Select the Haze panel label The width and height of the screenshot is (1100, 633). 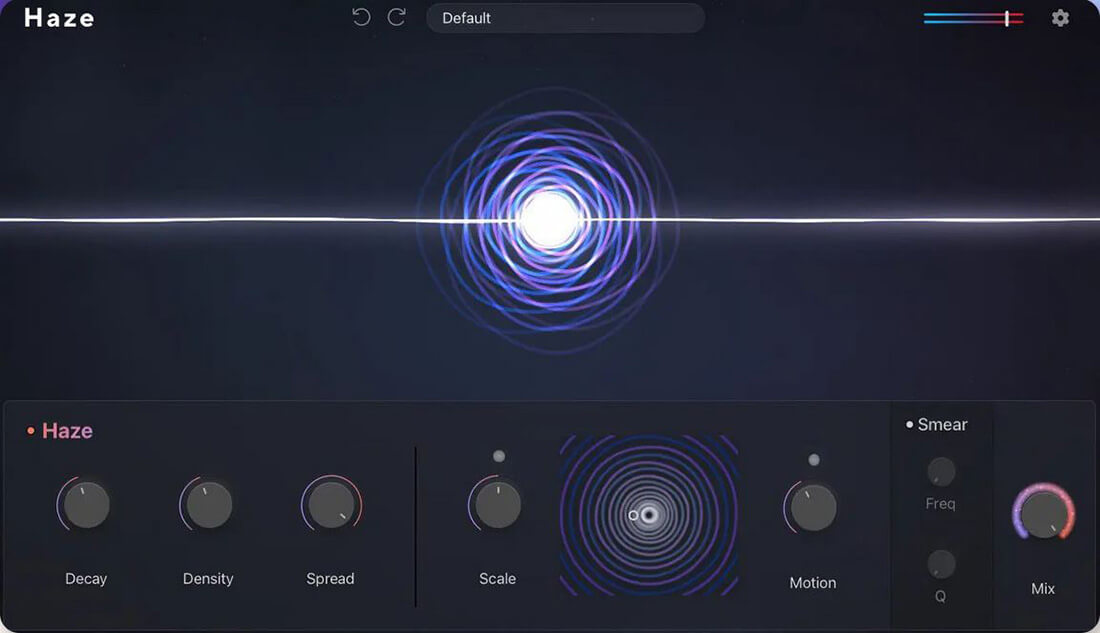tap(66, 430)
